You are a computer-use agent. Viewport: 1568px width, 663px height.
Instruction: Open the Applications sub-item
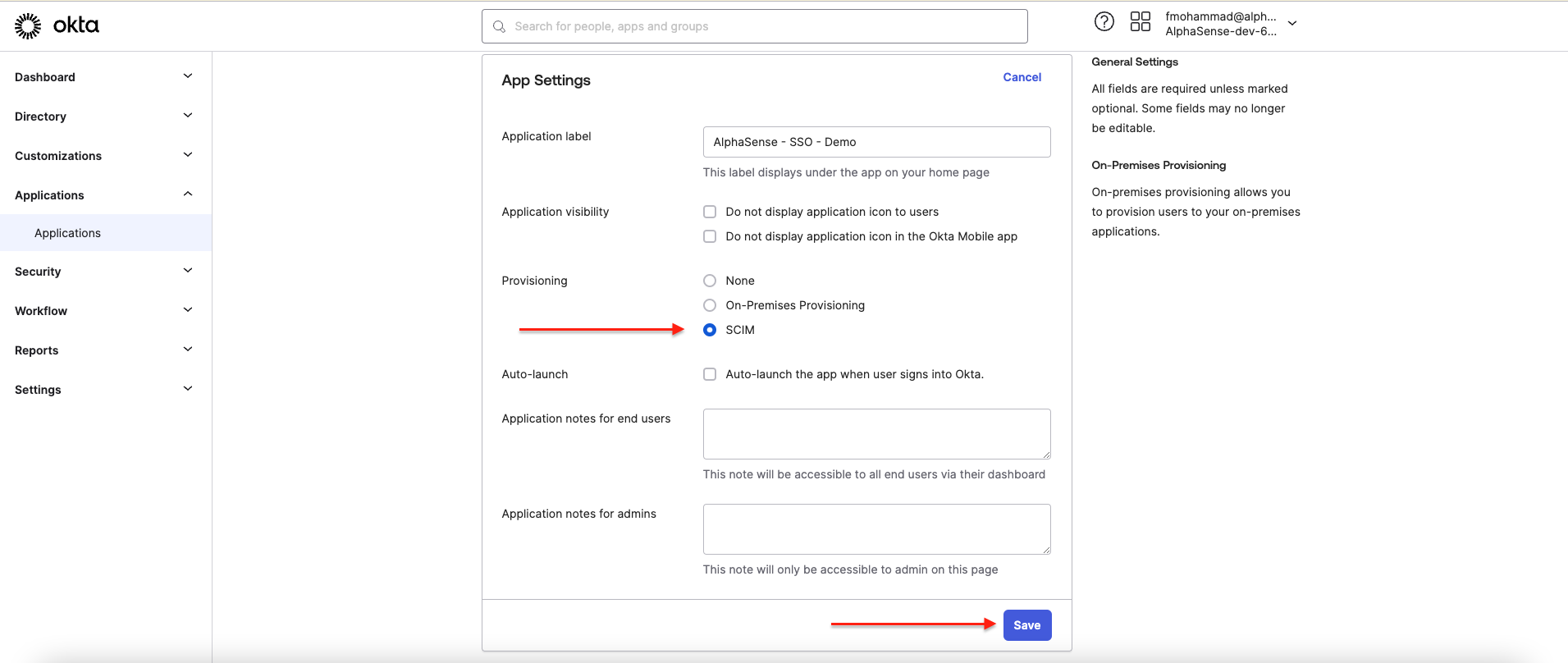105,233
